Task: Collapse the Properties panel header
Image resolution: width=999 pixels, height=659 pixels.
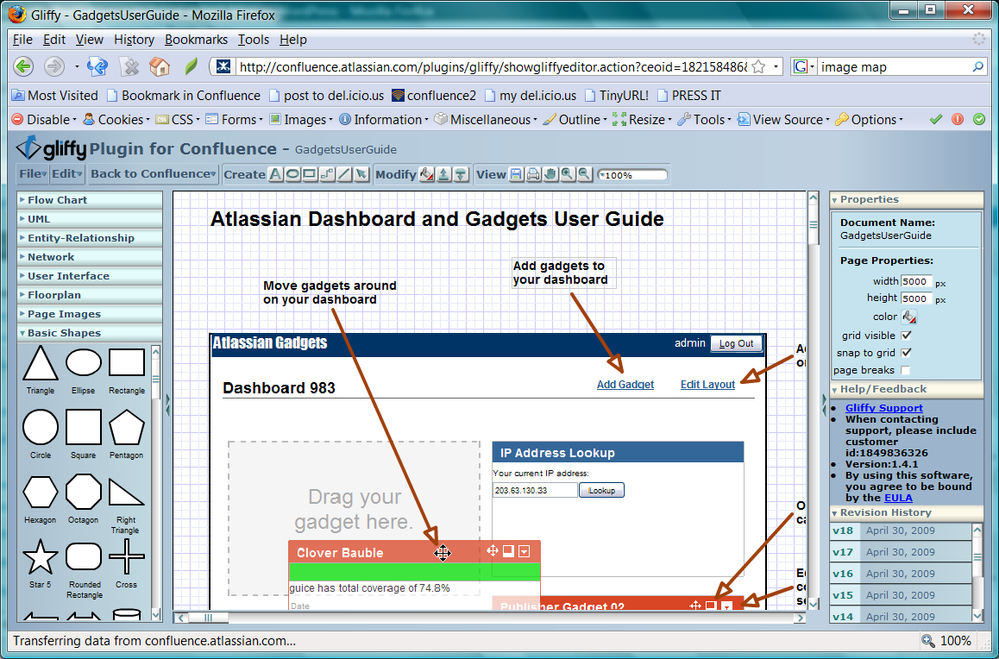Action: [907, 199]
